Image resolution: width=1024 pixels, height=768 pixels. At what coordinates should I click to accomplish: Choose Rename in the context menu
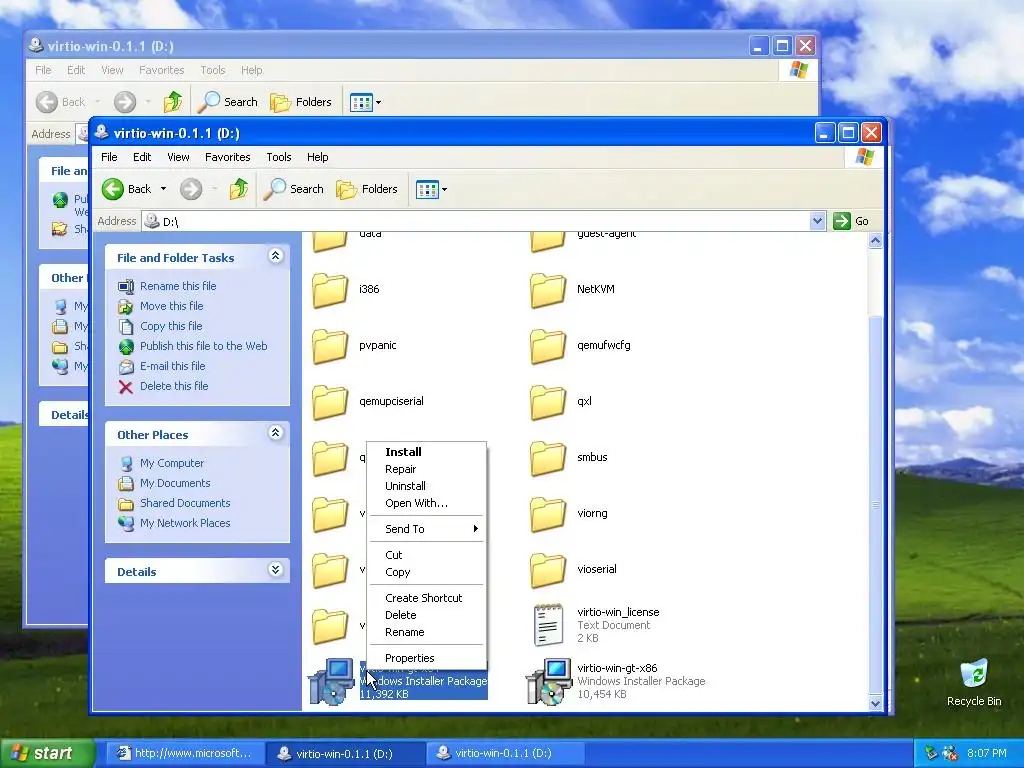click(426, 632)
